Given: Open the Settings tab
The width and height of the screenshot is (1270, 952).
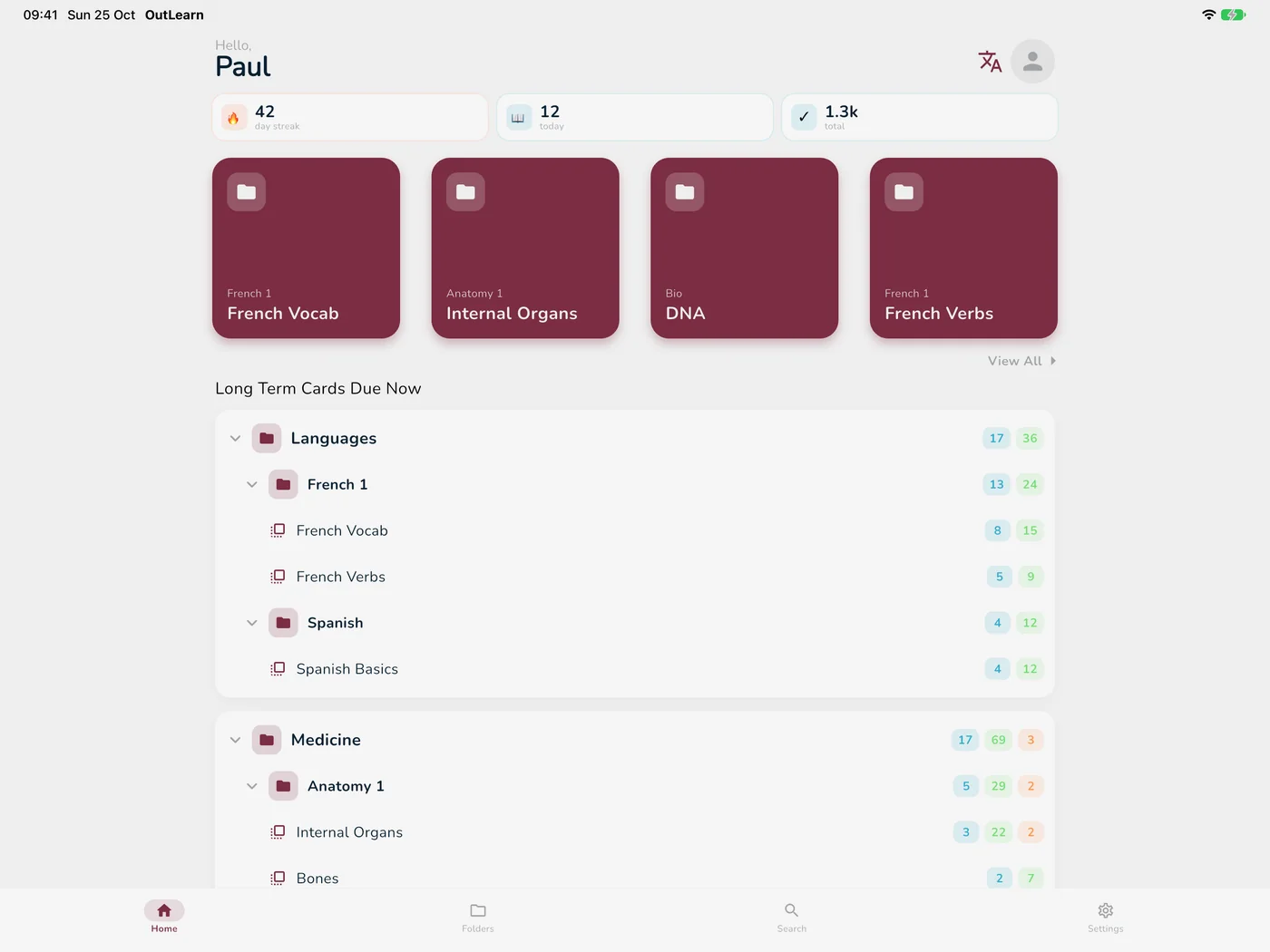Looking at the screenshot, I should tap(1106, 917).
